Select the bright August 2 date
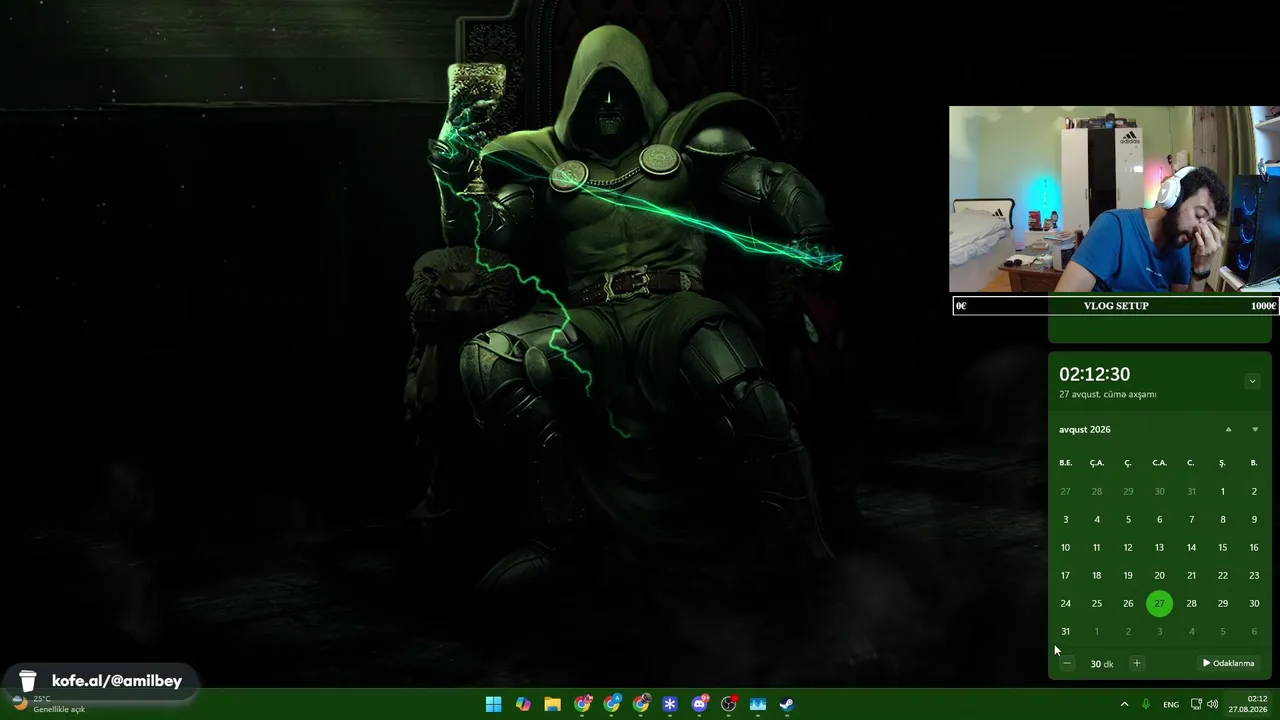 (1254, 491)
